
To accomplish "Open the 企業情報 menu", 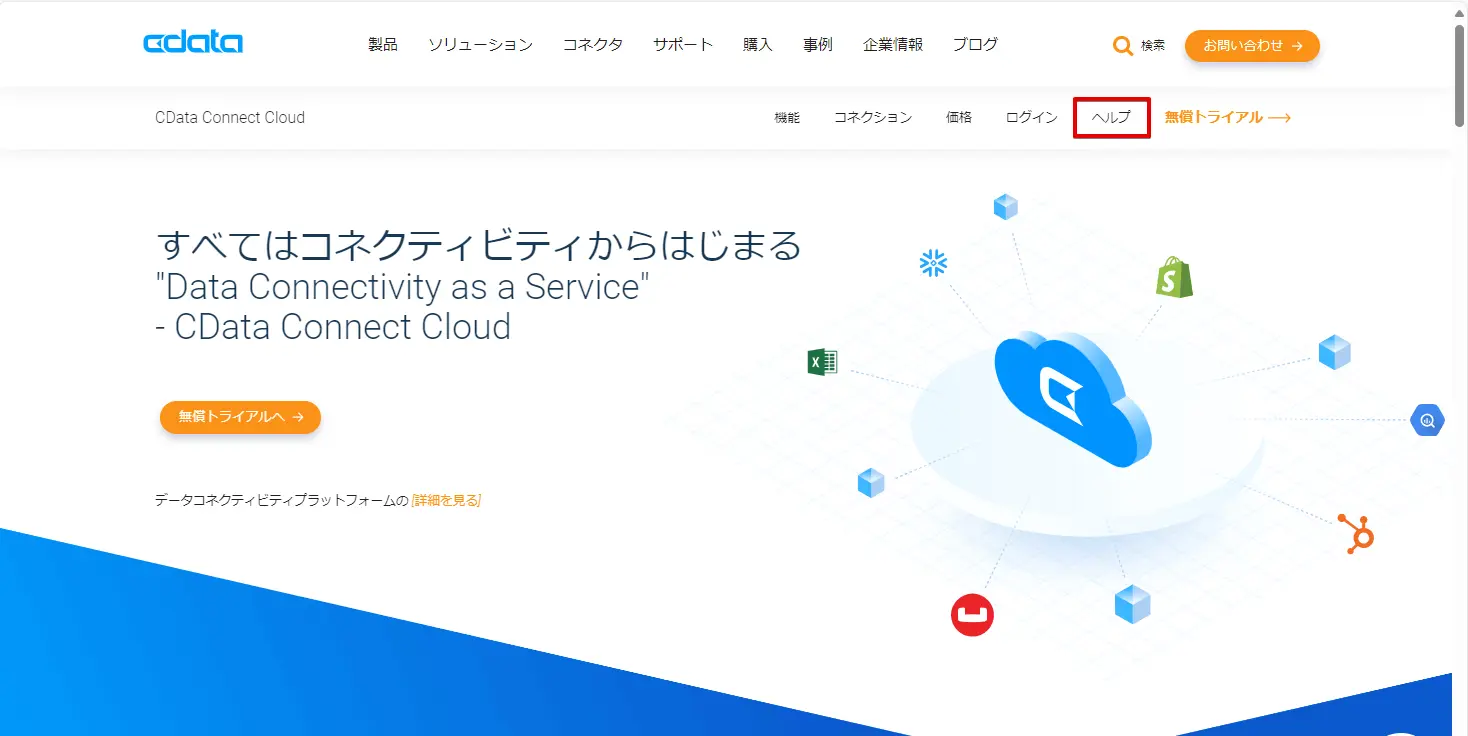I will [893, 45].
